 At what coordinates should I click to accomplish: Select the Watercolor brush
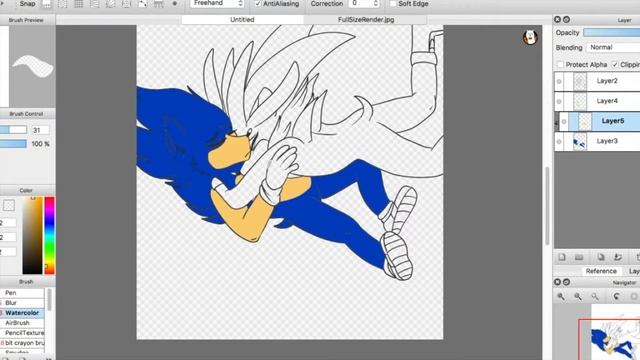pyautogui.click(x=22, y=313)
